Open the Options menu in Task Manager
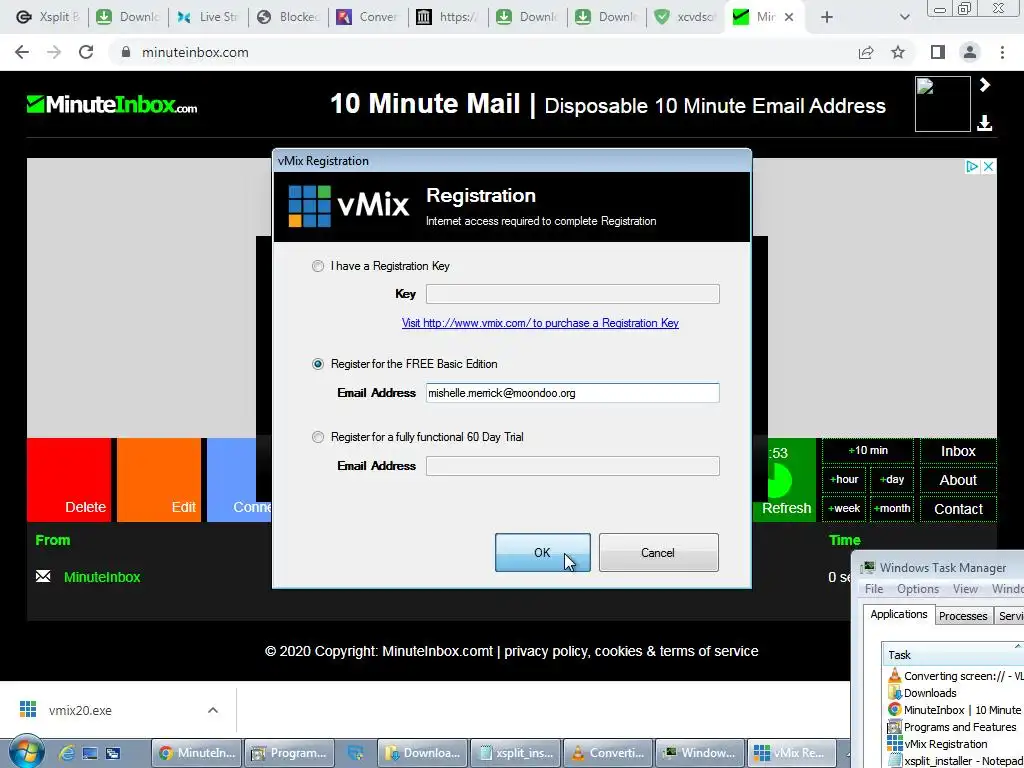 click(918, 588)
